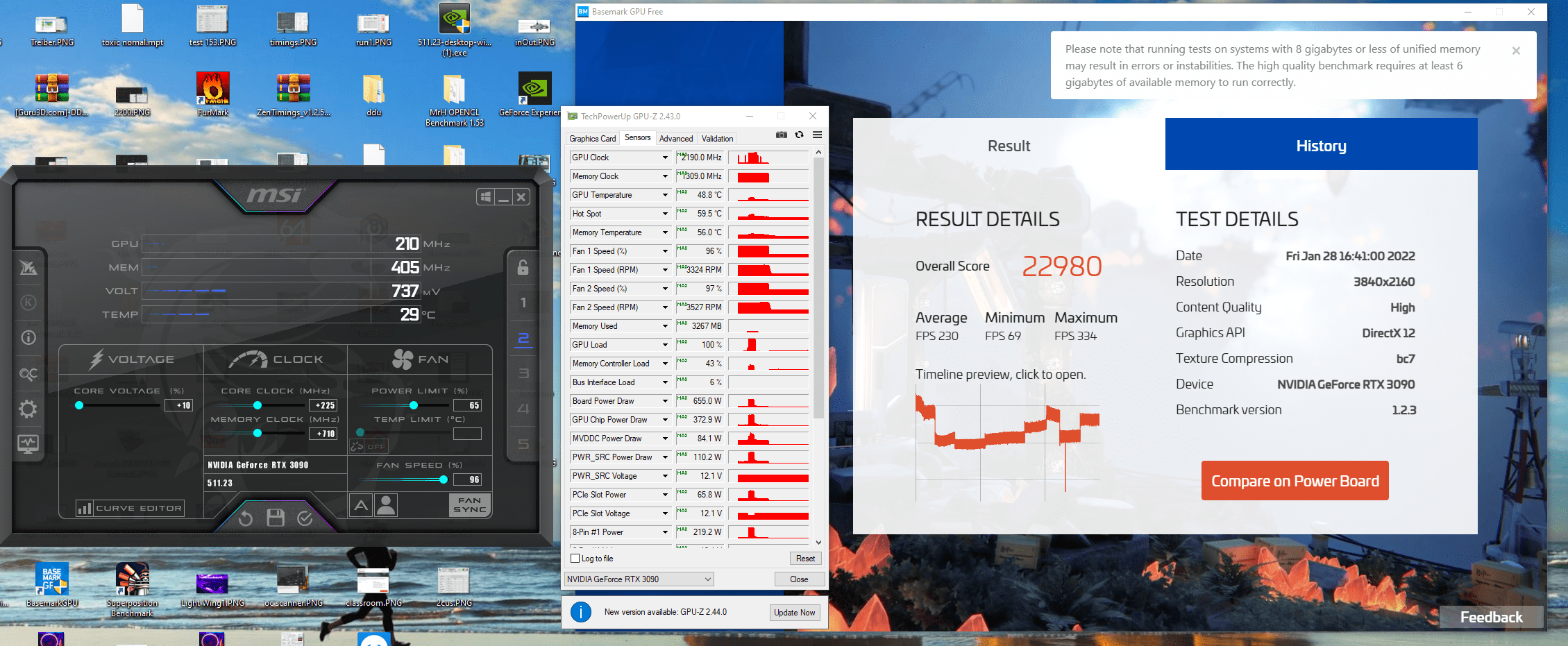The width and height of the screenshot is (1568, 646).
Task: Select Superposition Benchmark desktop icon
Action: pos(132,589)
